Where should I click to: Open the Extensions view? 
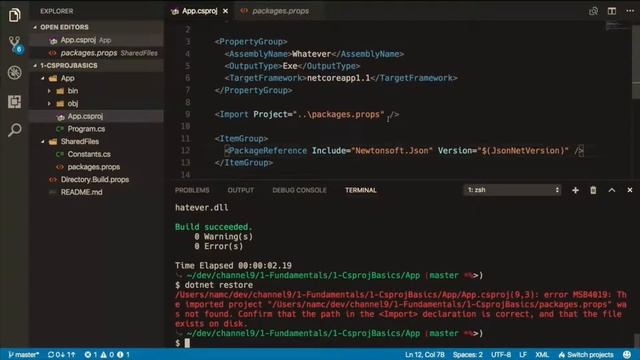click(x=14, y=101)
